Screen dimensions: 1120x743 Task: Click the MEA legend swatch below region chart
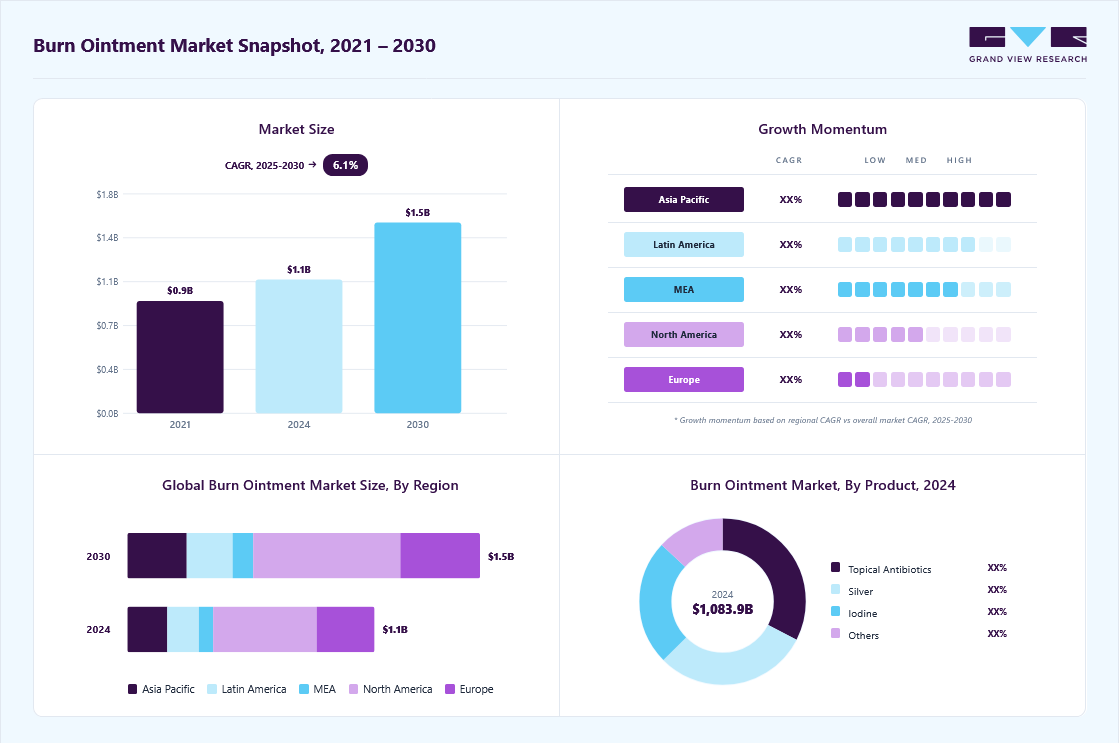coord(304,689)
